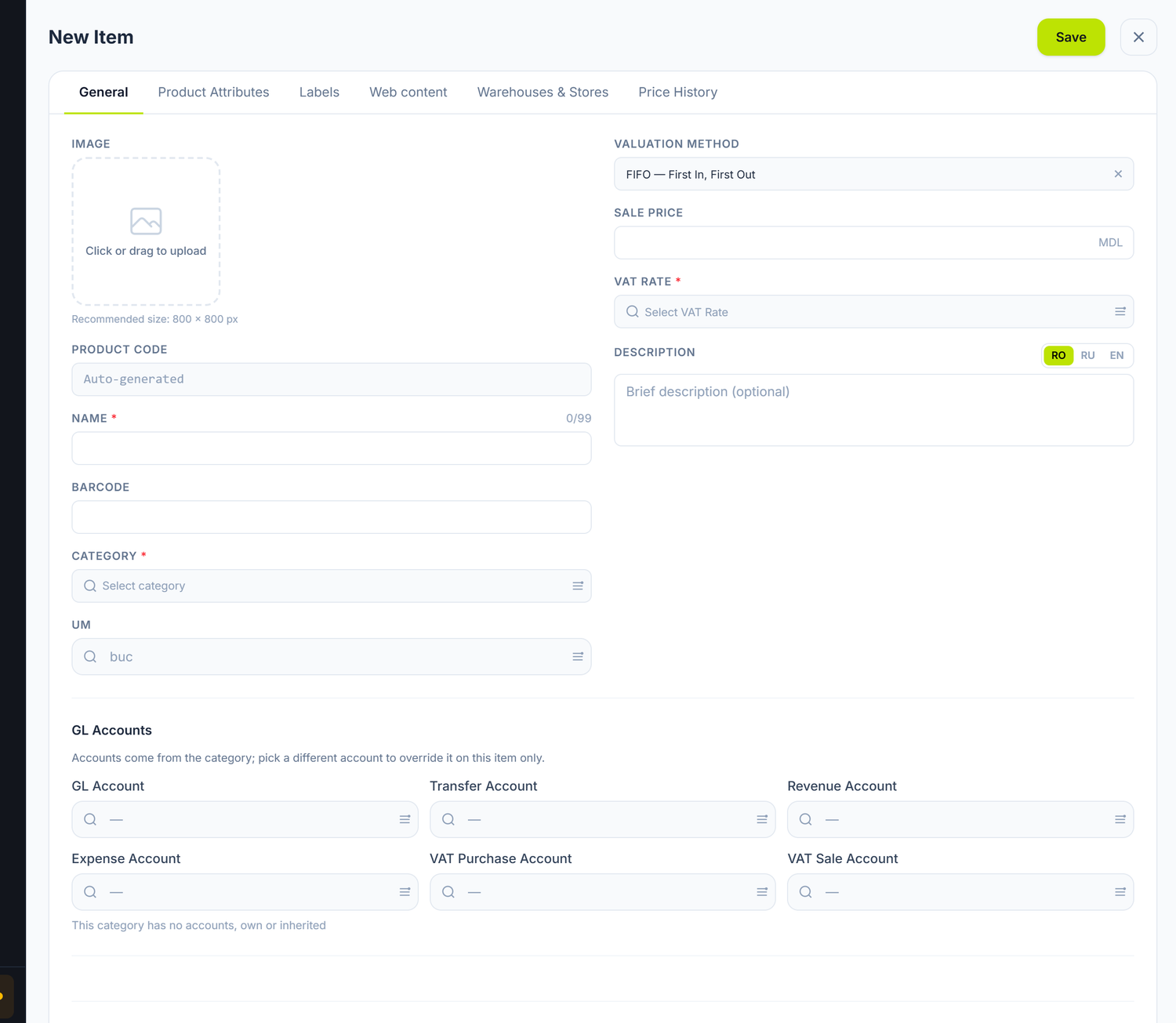Open the GL Account combo box
Screen dimensions: 1176x1023
point(245,819)
